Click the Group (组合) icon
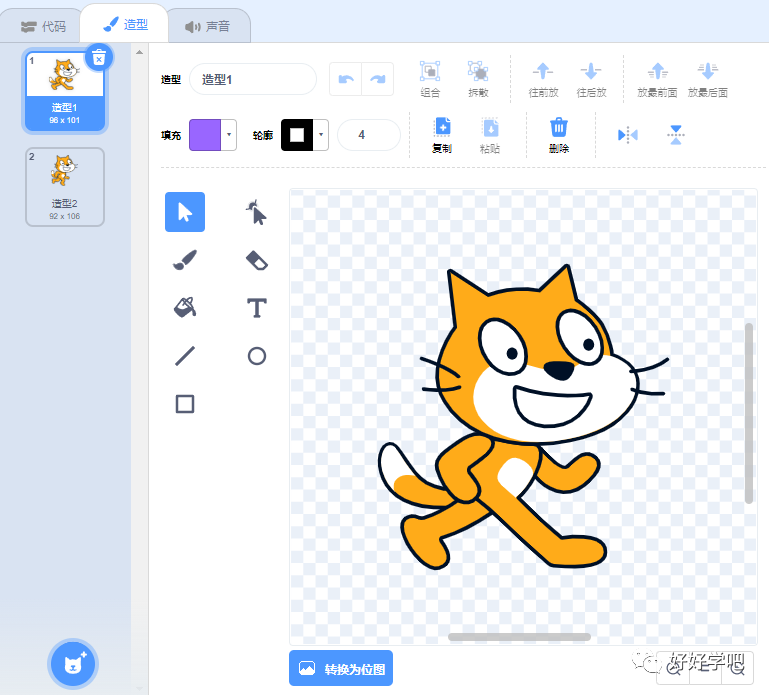This screenshot has height=695, width=769. click(x=430, y=79)
